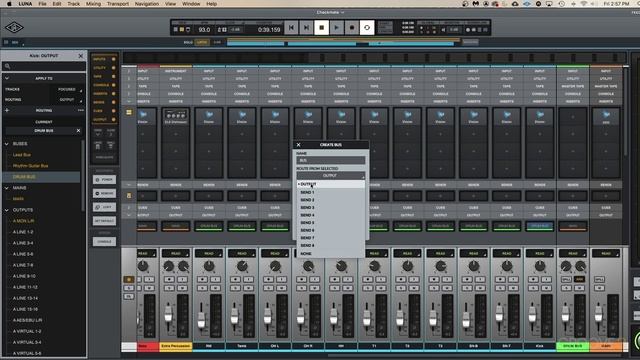
Task: Open the ROUTING Output dropdown in side panel
Action: [68, 100]
